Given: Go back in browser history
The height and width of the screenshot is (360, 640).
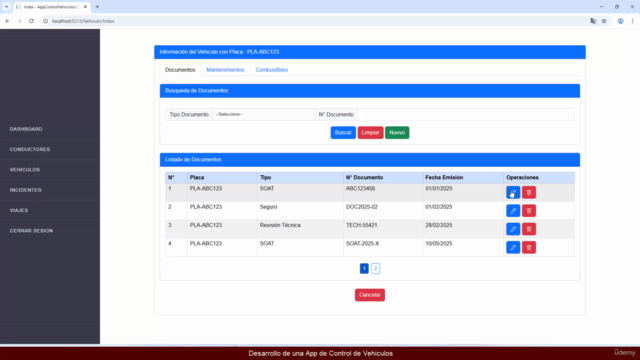Looking at the screenshot, I should tap(7, 21).
